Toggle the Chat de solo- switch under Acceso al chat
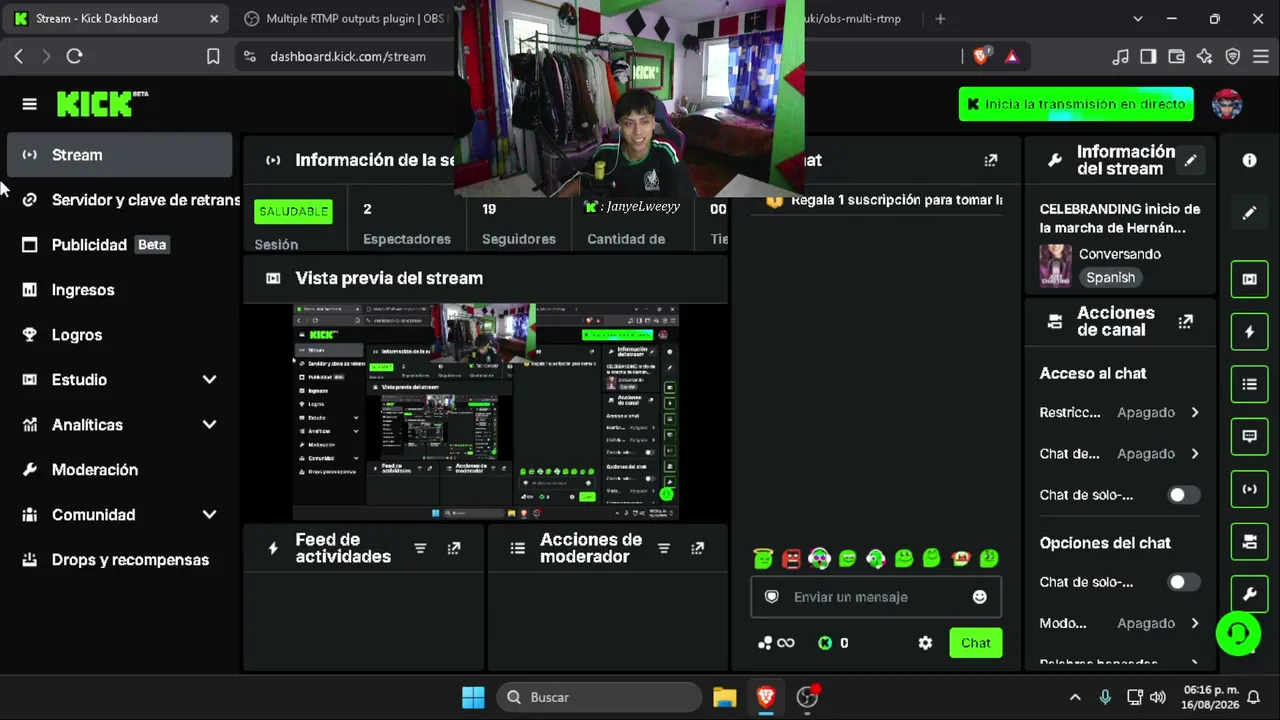Screen dimensions: 1280x720 point(1183,495)
